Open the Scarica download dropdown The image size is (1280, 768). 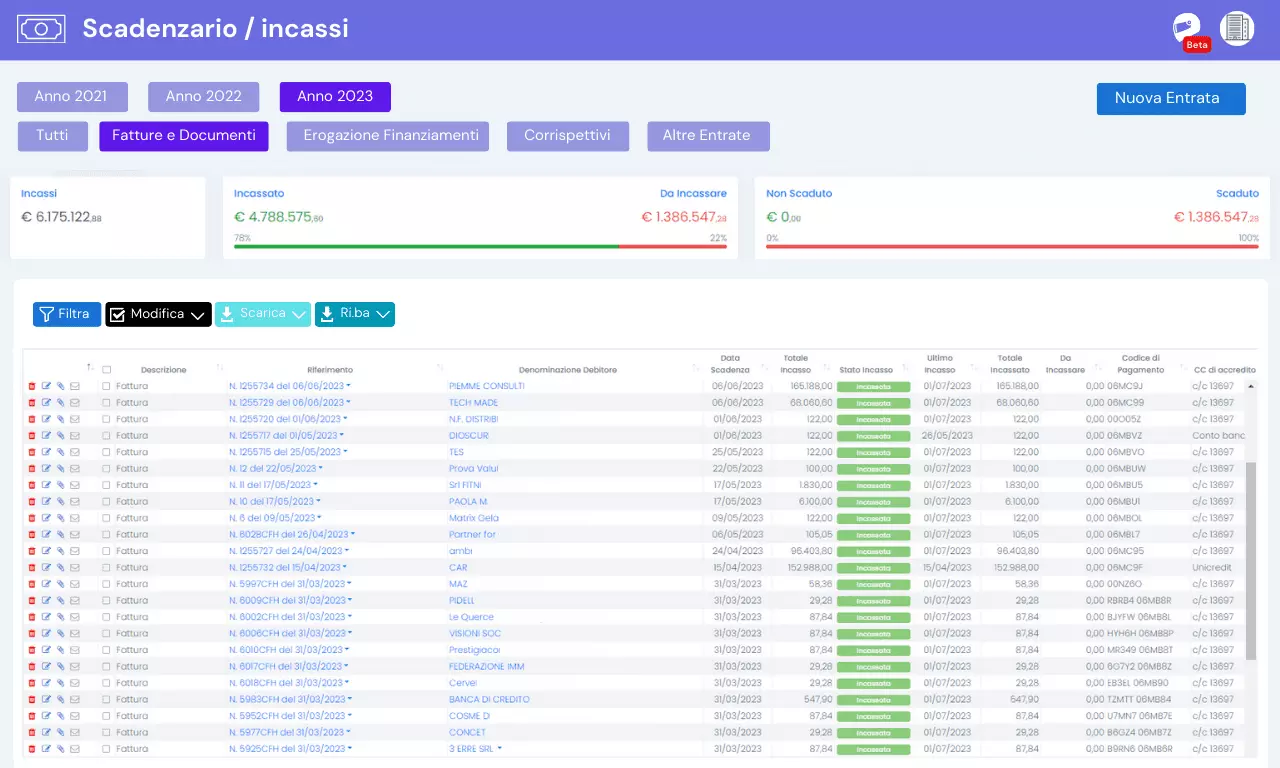tap(263, 314)
